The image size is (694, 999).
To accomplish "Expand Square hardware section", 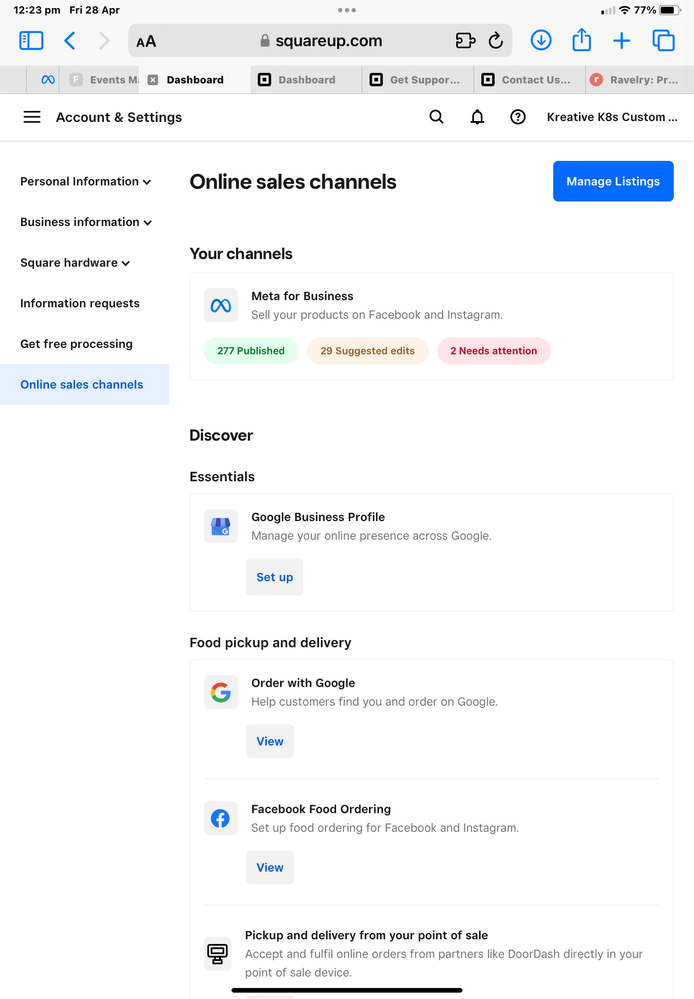I will [x=75, y=263].
